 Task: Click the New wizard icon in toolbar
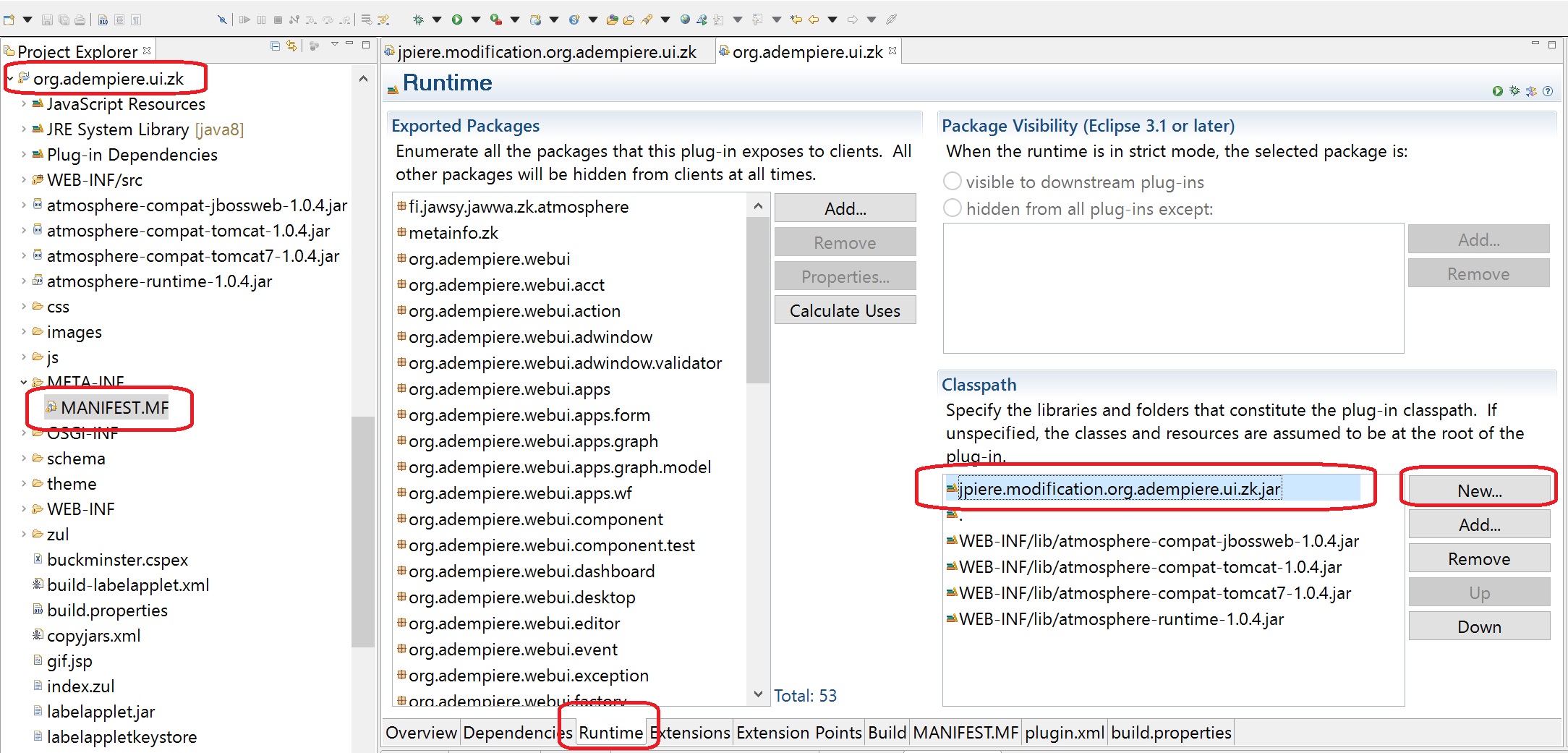(x=9, y=20)
